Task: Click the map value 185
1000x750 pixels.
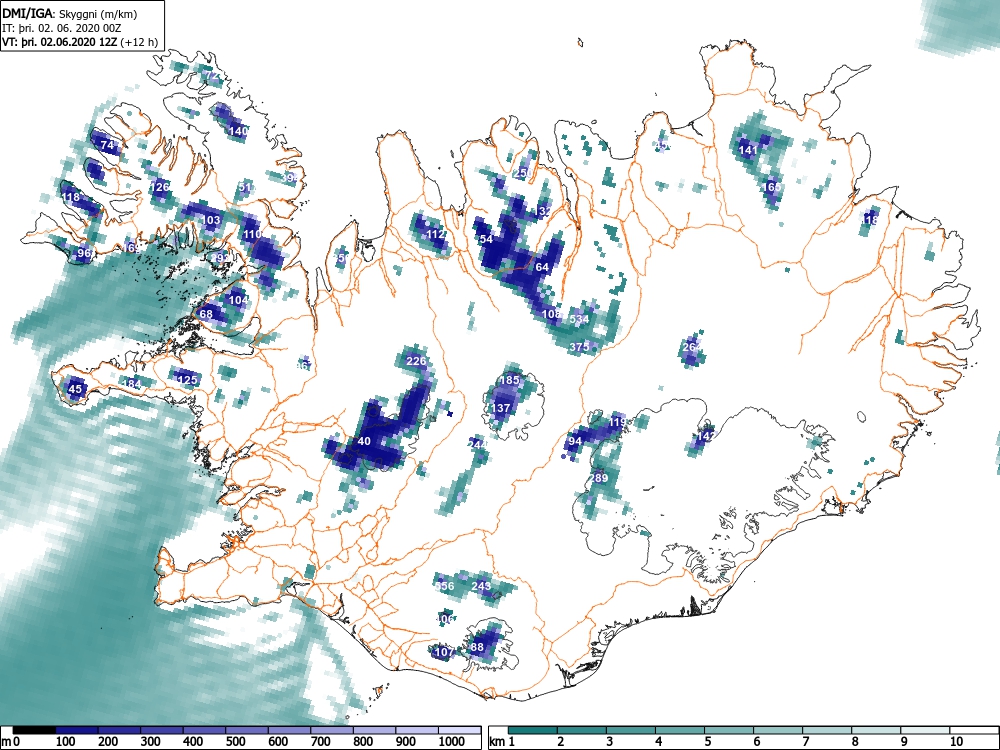Action: coord(509,380)
